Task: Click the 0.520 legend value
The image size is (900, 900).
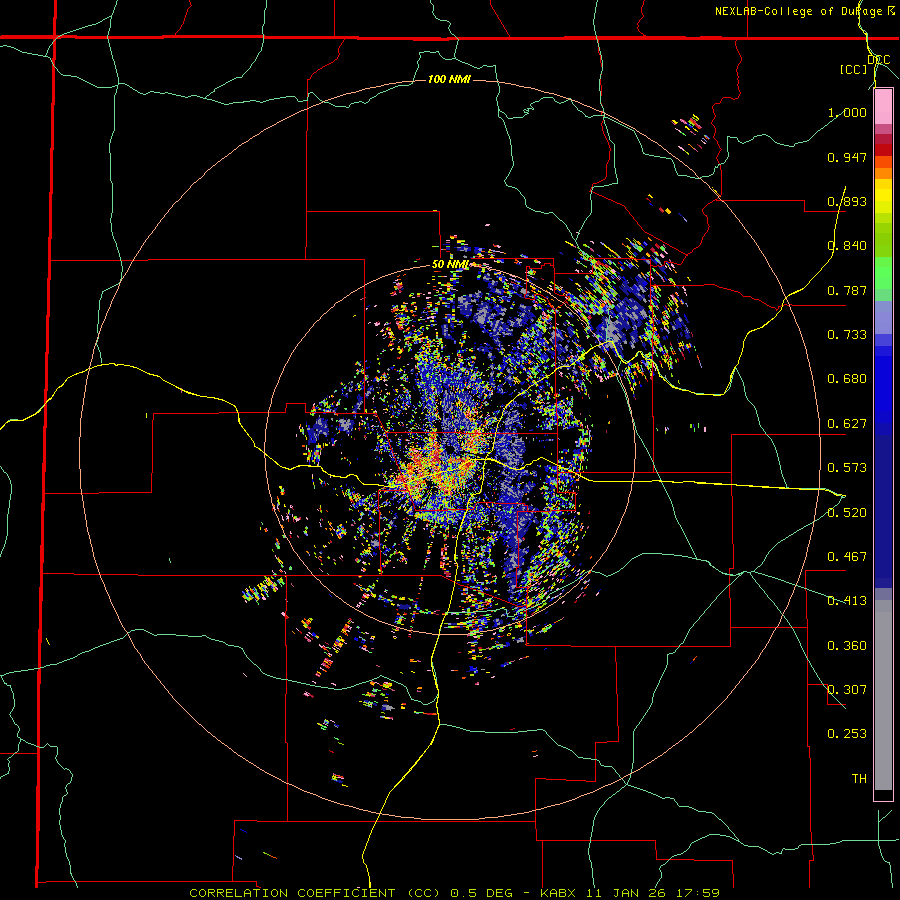Action: coord(847,513)
